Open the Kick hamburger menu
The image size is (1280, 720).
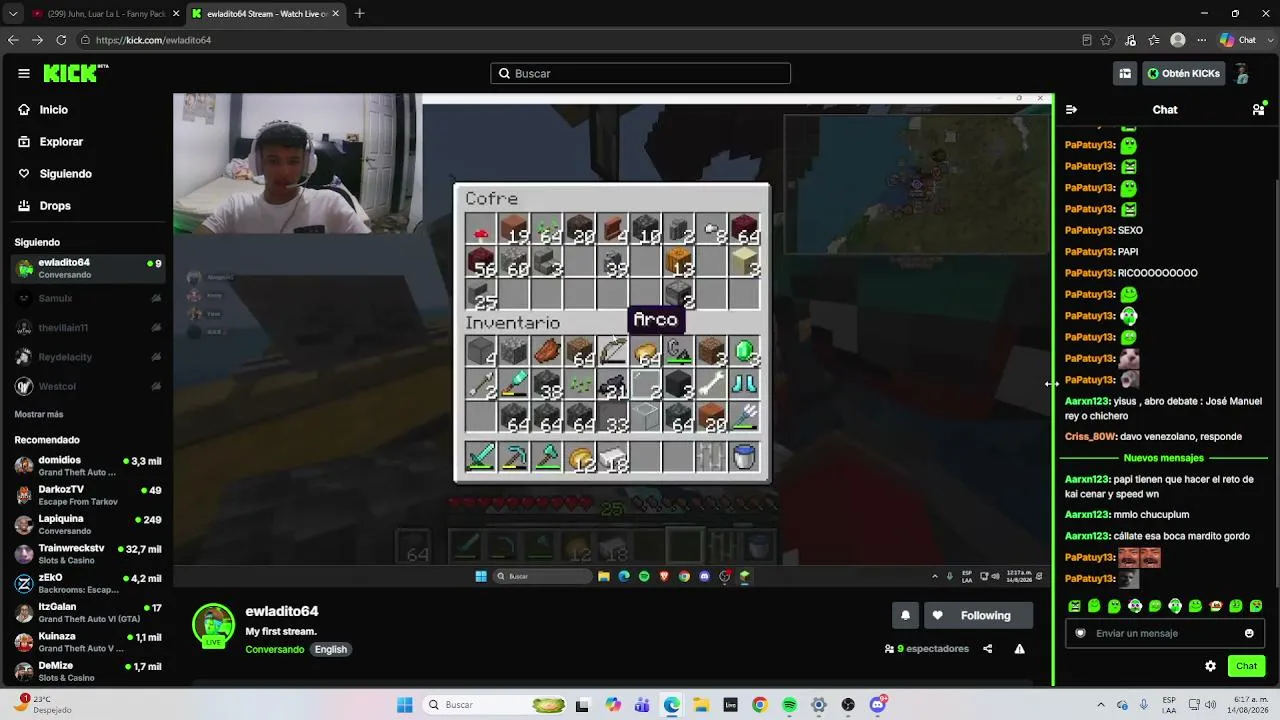pyautogui.click(x=24, y=73)
